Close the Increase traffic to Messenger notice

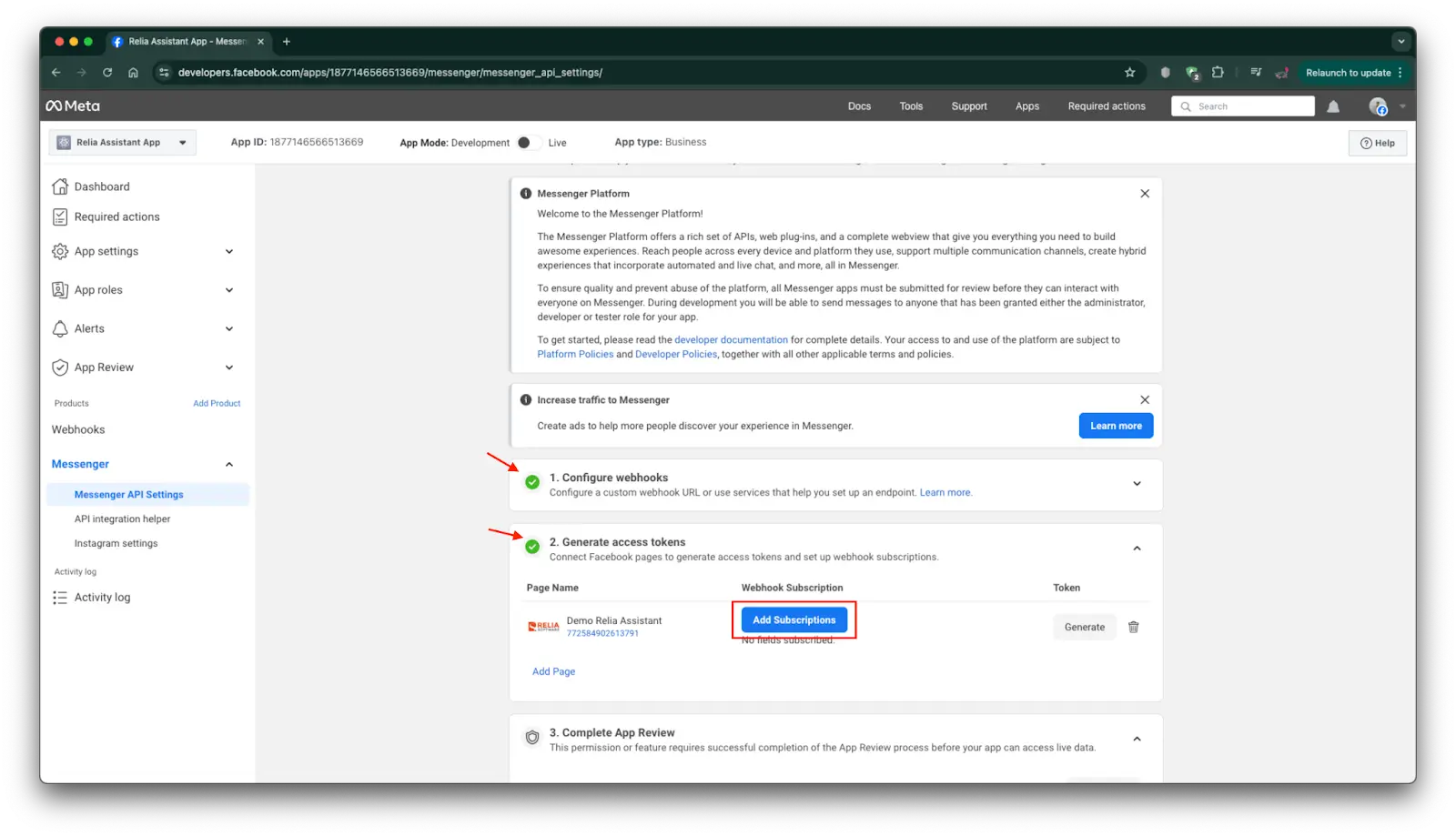(x=1144, y=400)
